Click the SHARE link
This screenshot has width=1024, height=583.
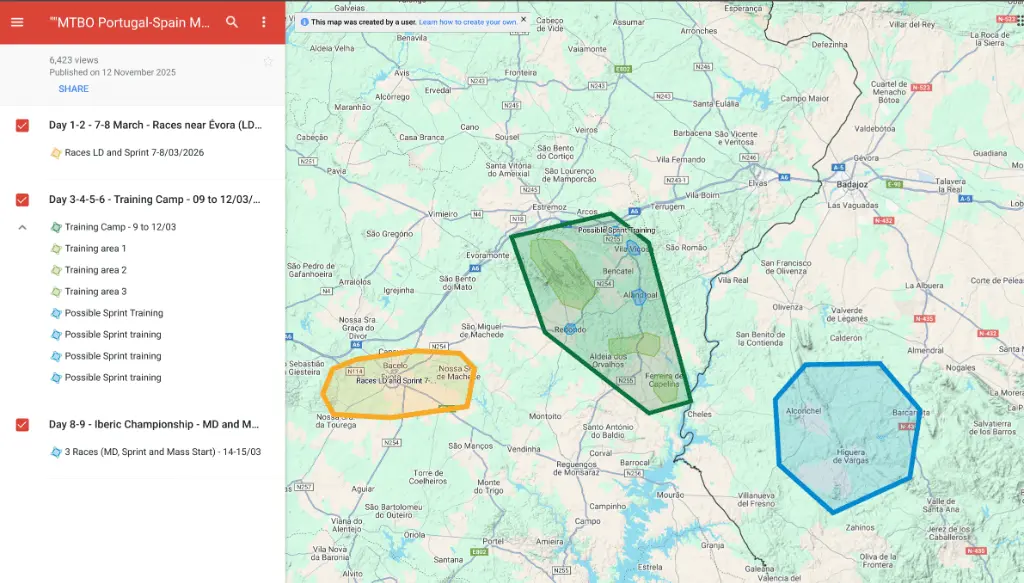tap(73, 89)
